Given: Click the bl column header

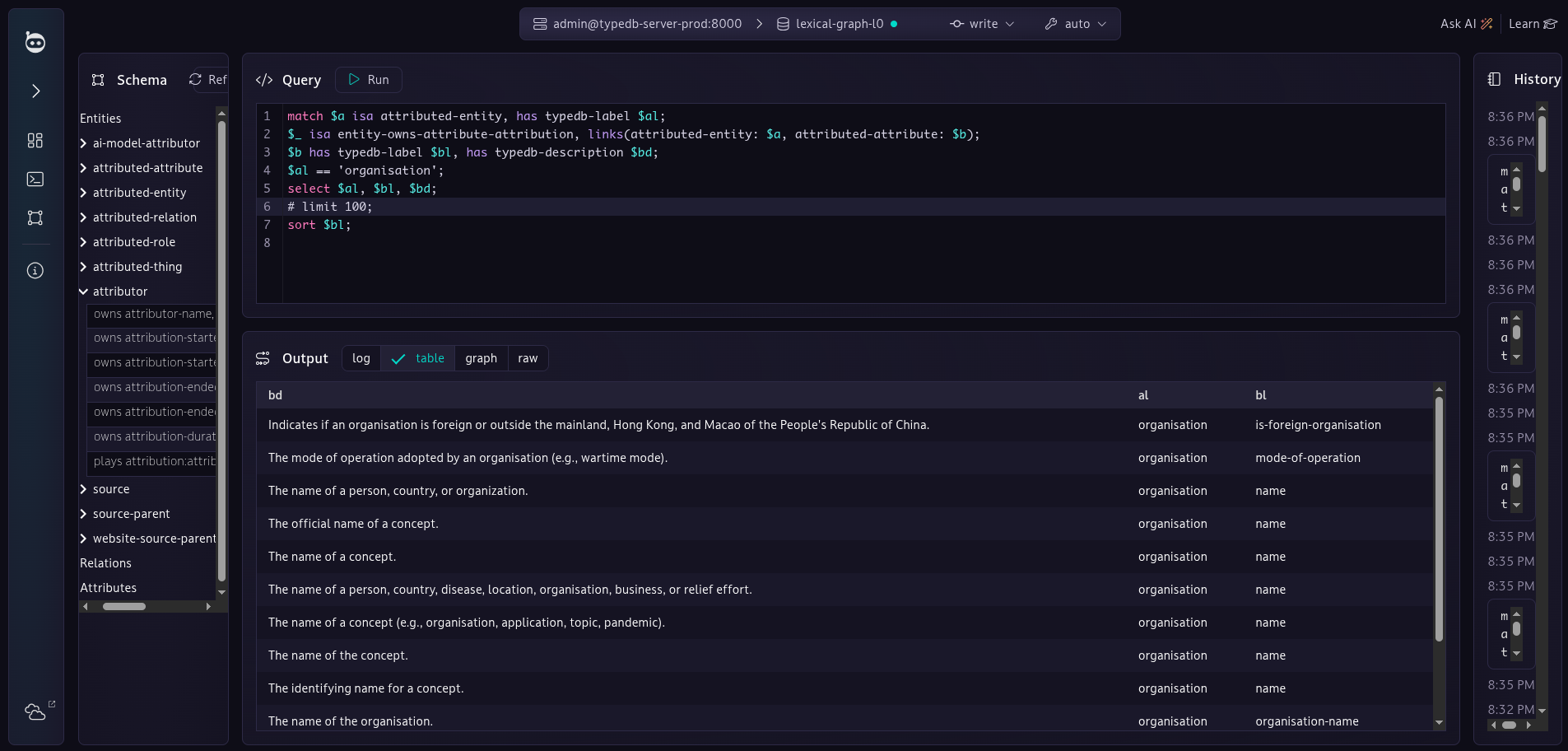Looking at the screenshot, I should [1261, 395].
